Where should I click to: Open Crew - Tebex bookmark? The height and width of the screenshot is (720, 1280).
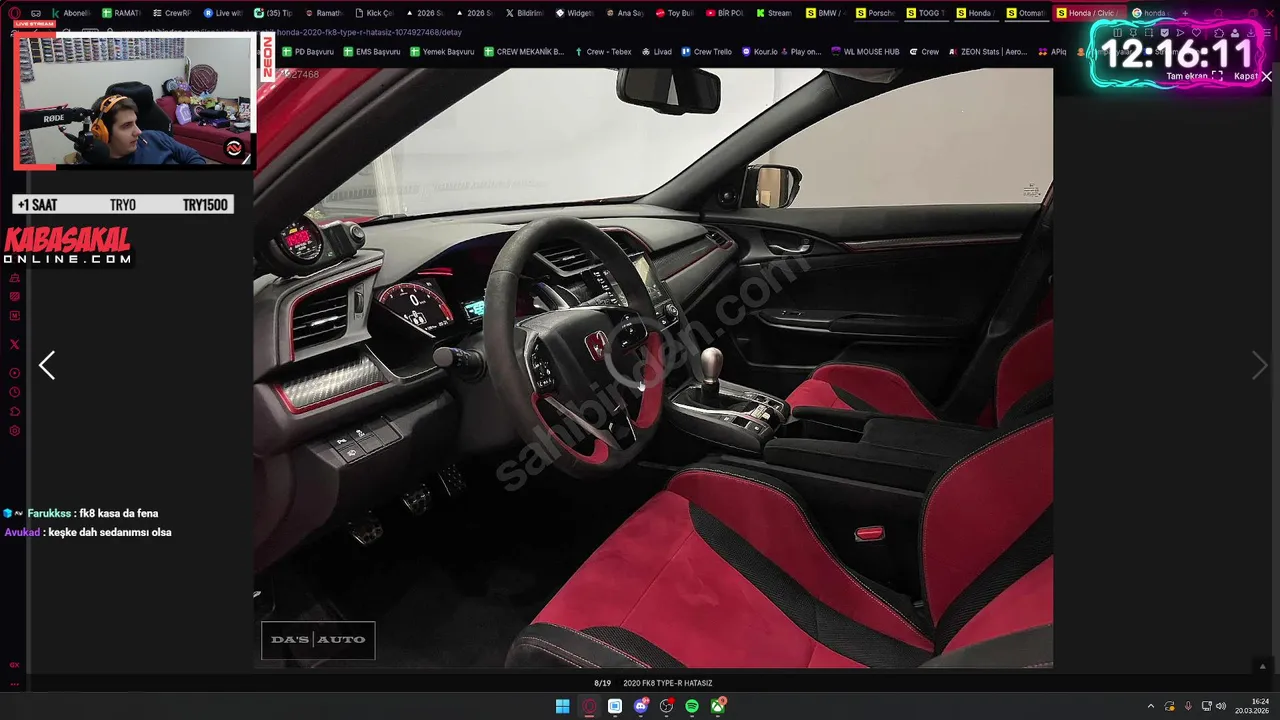603,51
